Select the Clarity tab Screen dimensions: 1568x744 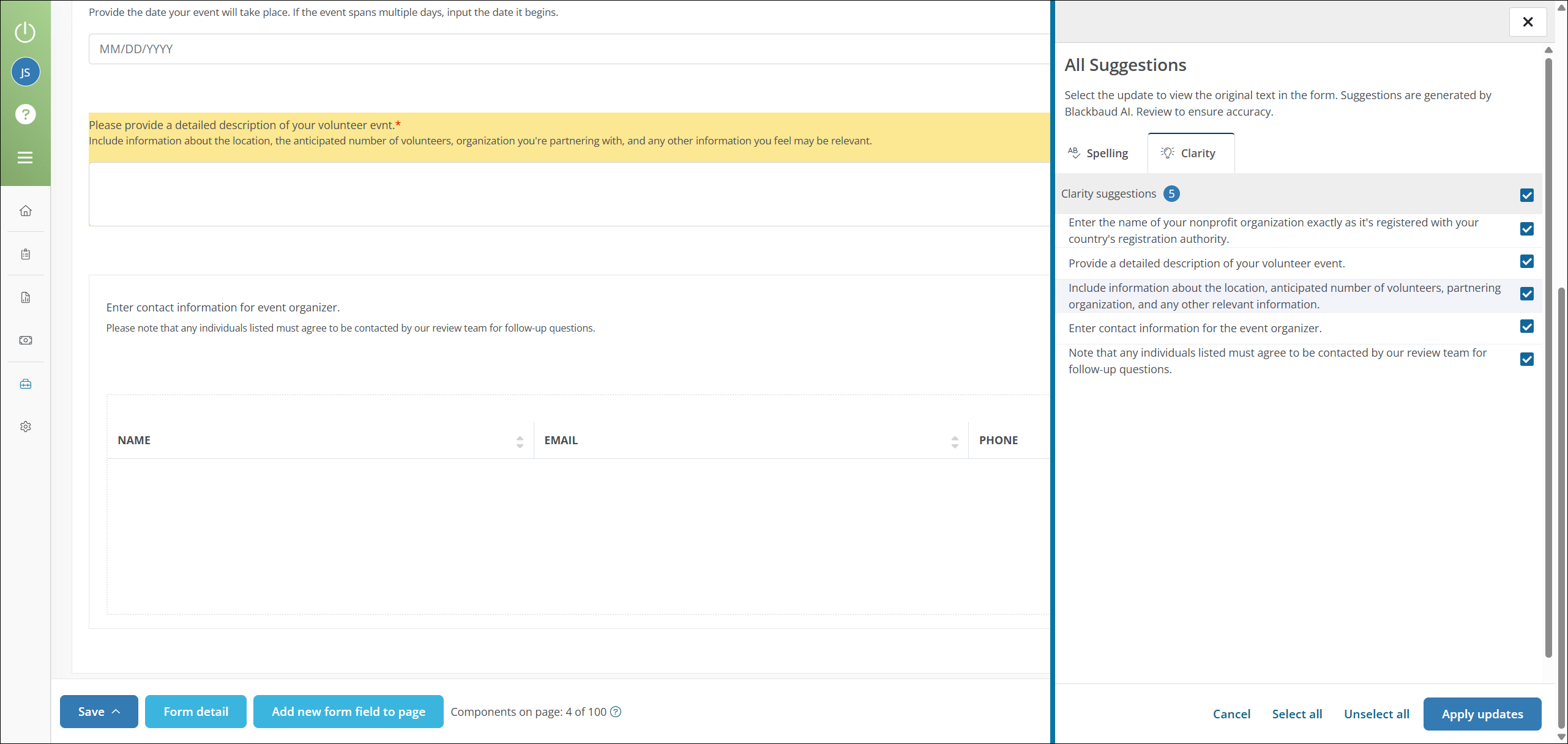1190,153
